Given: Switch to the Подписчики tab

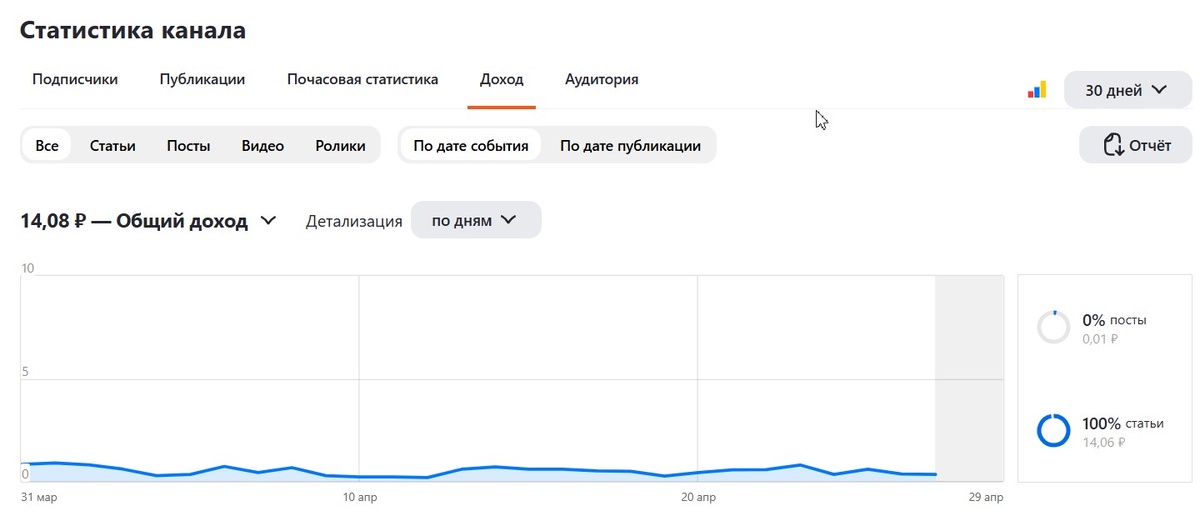Looking at the screenshot, I should point(75,79).
